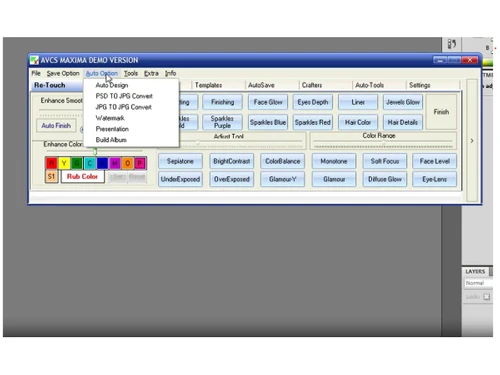
Task: Apply the Soft Focus effect
Action: (x=385, y=161)
